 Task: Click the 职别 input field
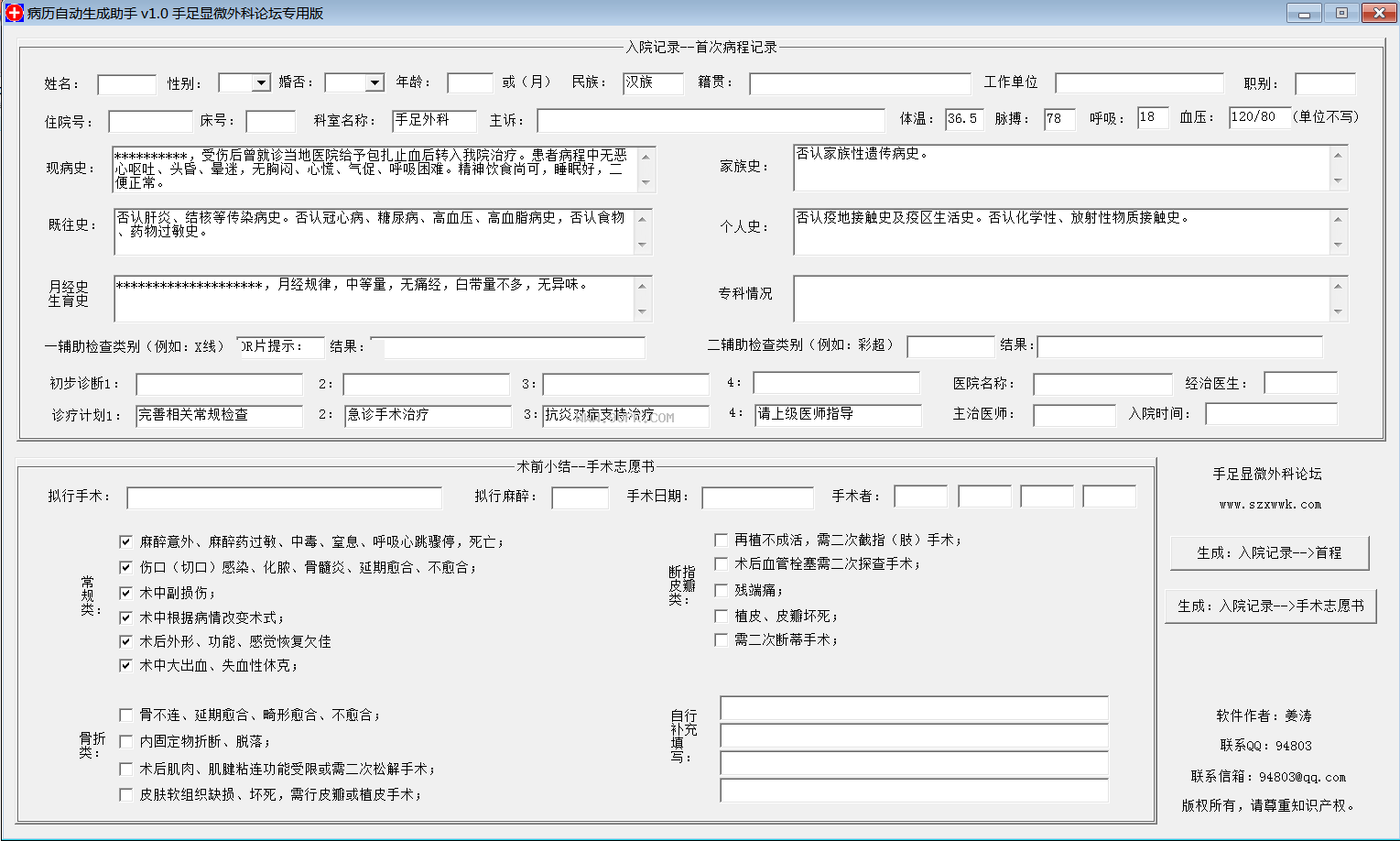[1325, 84]
